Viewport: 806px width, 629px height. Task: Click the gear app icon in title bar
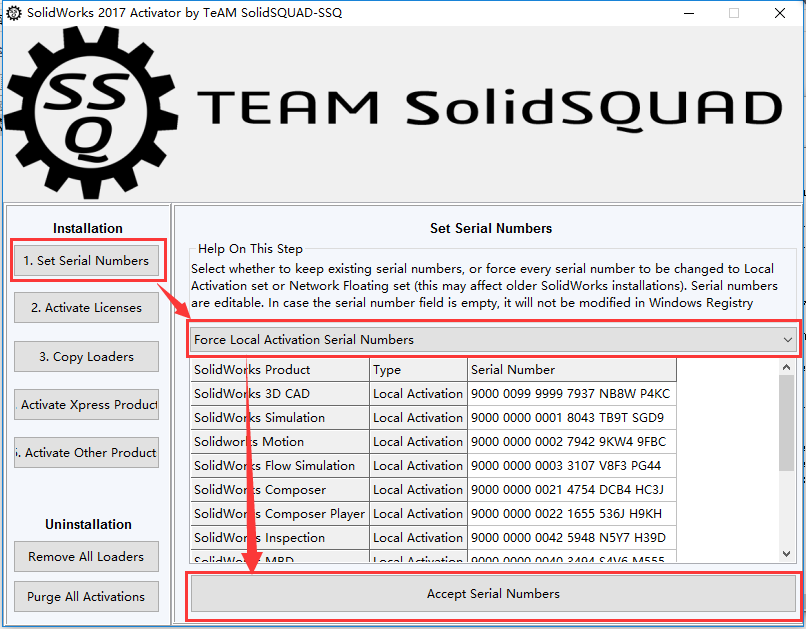coord(13,13)
